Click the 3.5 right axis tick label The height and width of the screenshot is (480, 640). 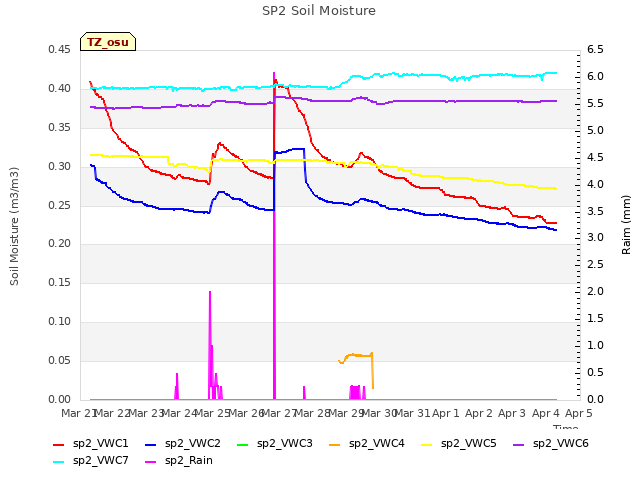(x=595, y=211)
